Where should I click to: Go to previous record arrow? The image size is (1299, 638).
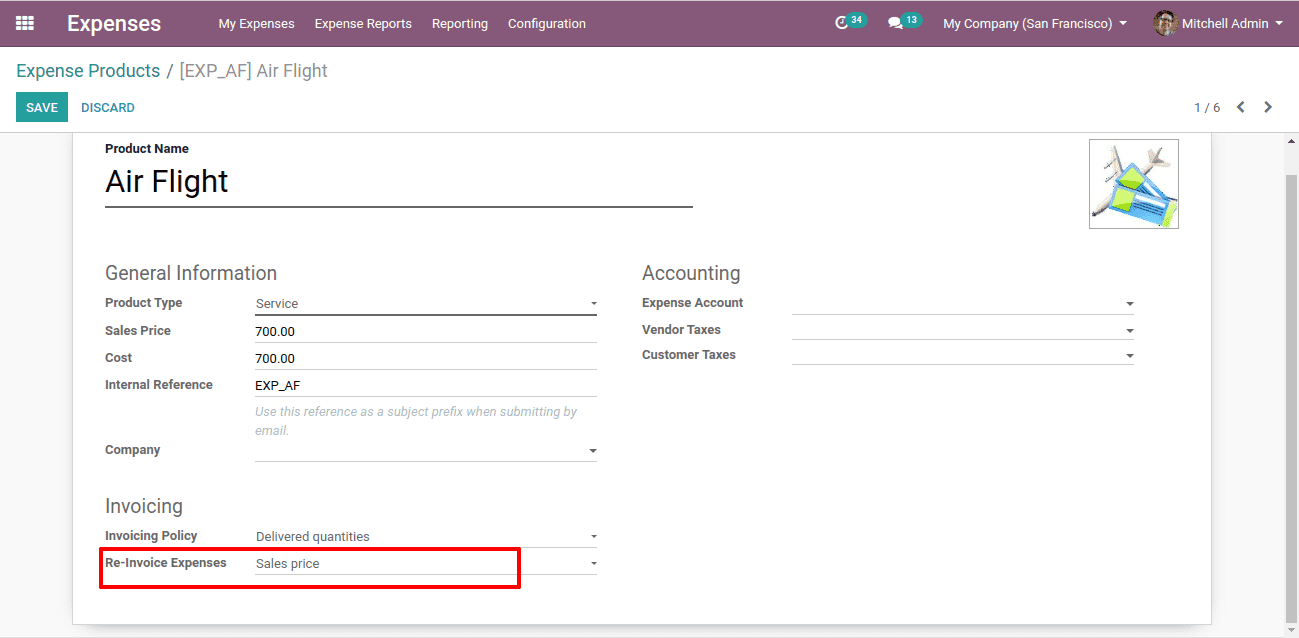(x=1240, y=107)
